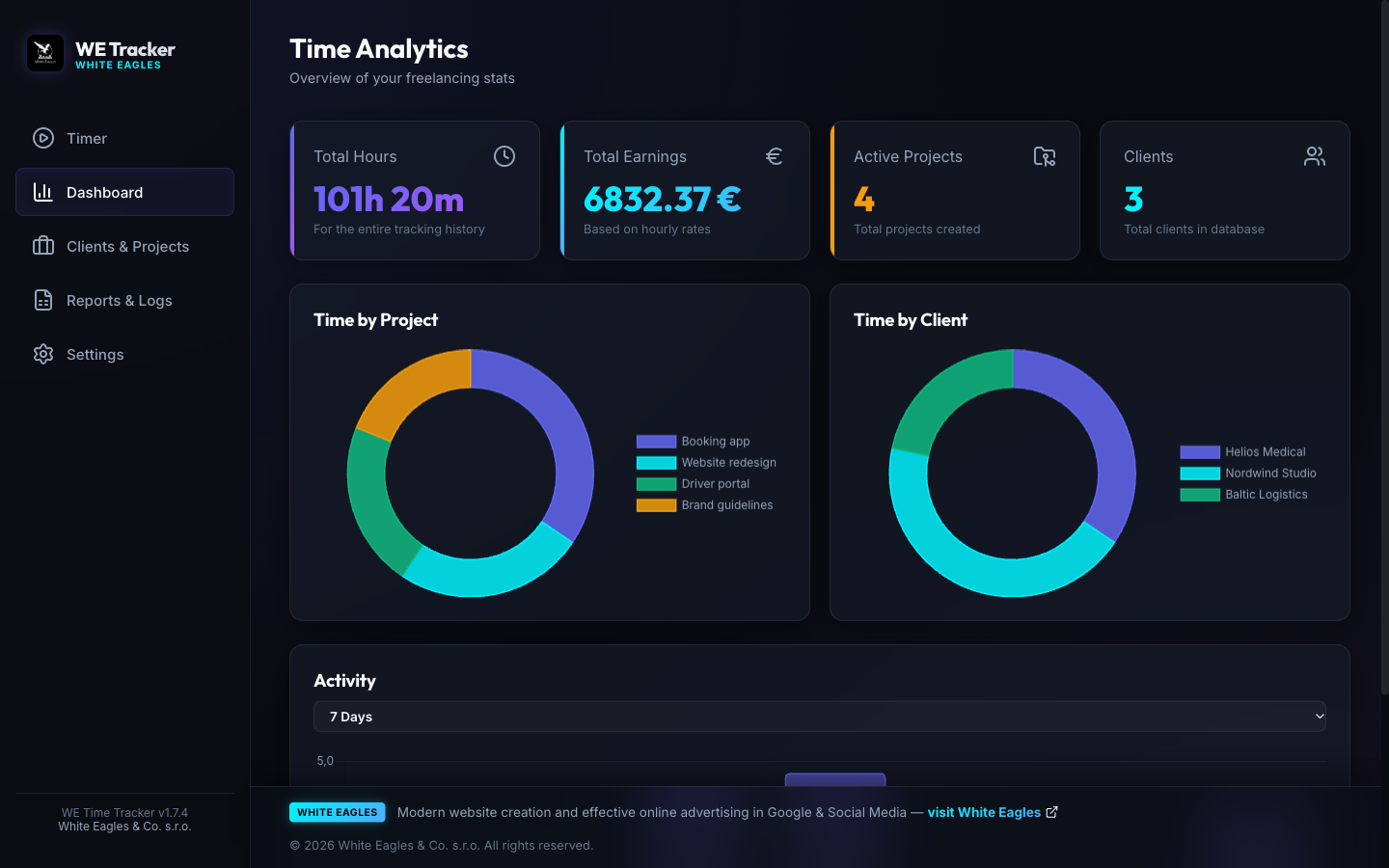The width and height of the screenshot is (1389, 868).
Task: Go to Clients & Projects section
Action: 124,246
